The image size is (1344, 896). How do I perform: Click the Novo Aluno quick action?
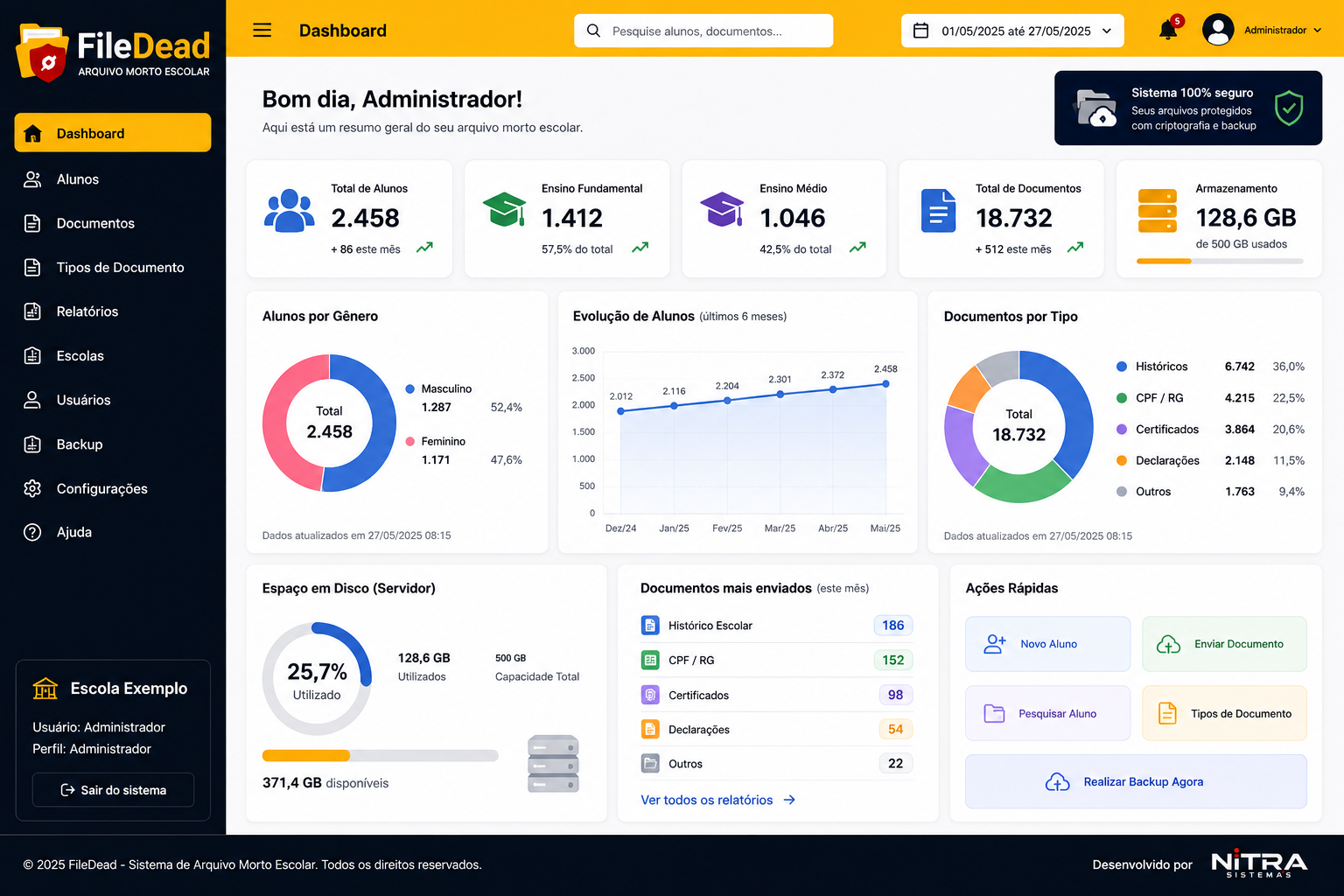[1047, 644]
